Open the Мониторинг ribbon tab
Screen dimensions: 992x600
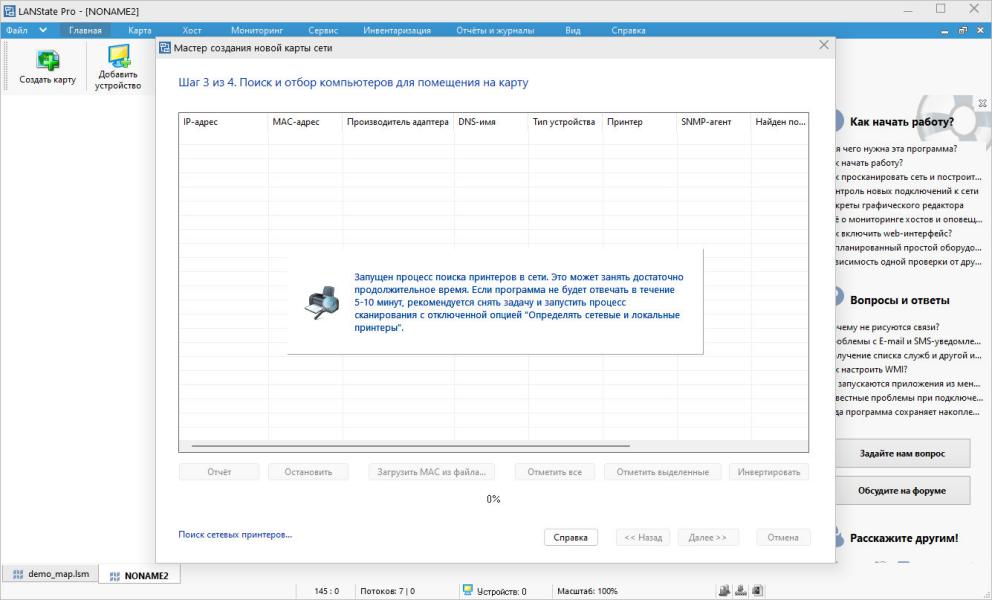pos(257,30)
